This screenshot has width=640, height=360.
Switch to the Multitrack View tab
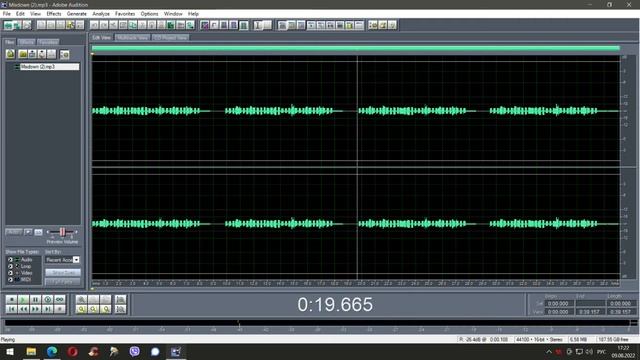[132, 38]
